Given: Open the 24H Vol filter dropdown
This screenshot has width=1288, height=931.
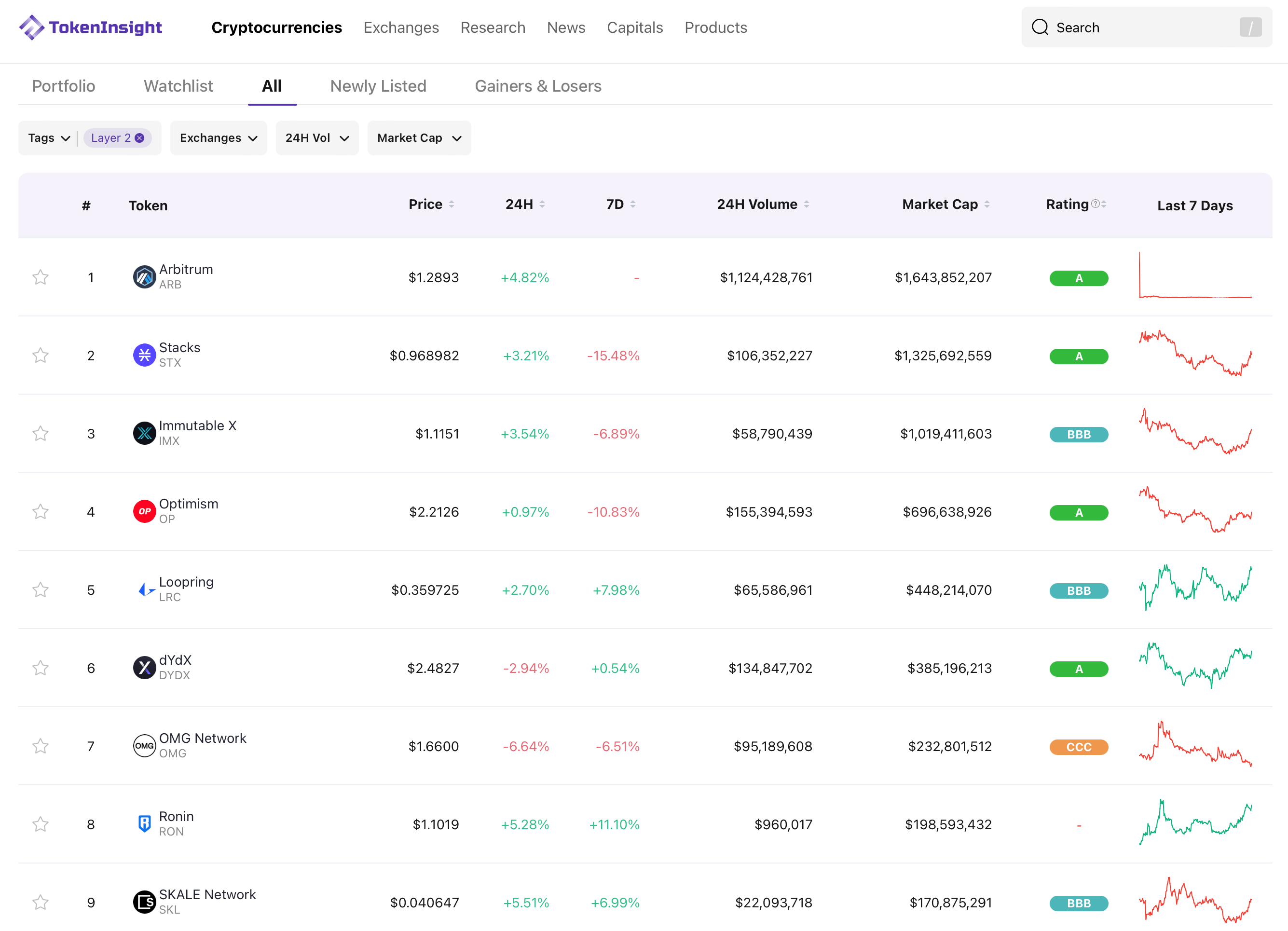Looking at the screenshot, I should [x=317, y=138].
